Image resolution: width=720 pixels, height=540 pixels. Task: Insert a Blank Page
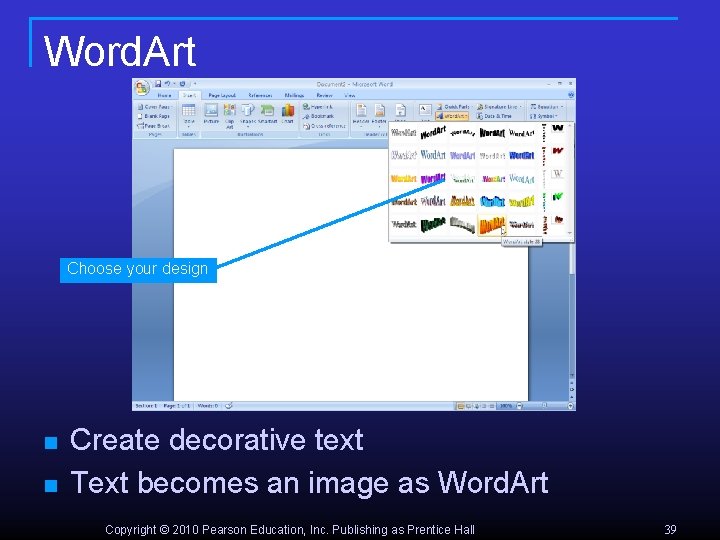point(154,116)
